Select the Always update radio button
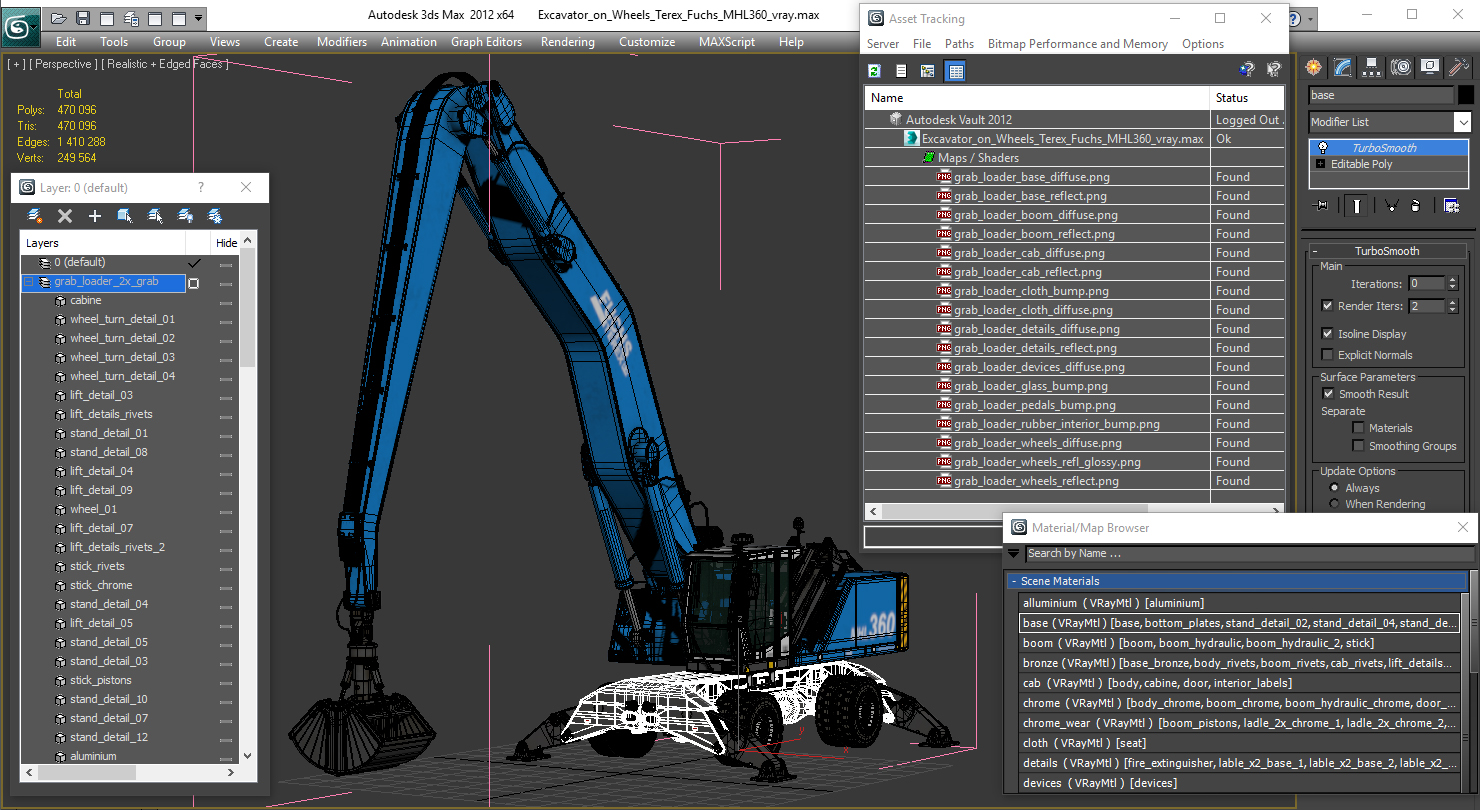1480x810 pixels. [1334, 488]
